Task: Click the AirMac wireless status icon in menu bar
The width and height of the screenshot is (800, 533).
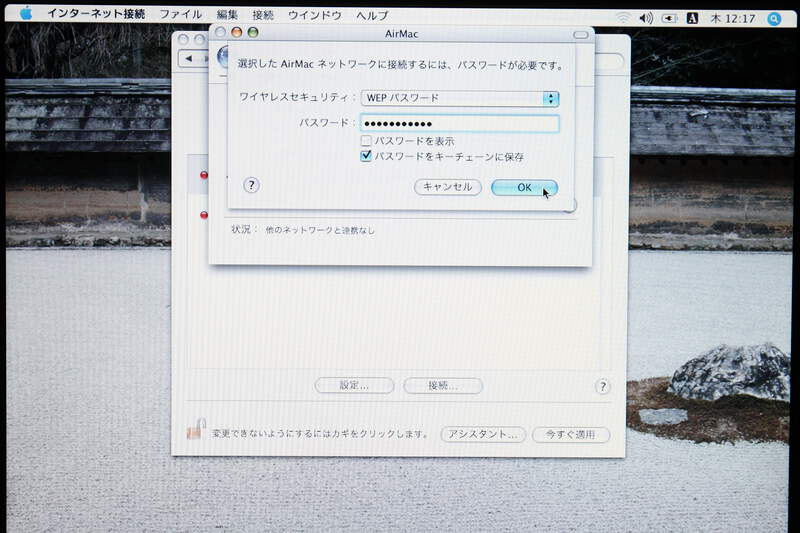Action: point(623,18)
